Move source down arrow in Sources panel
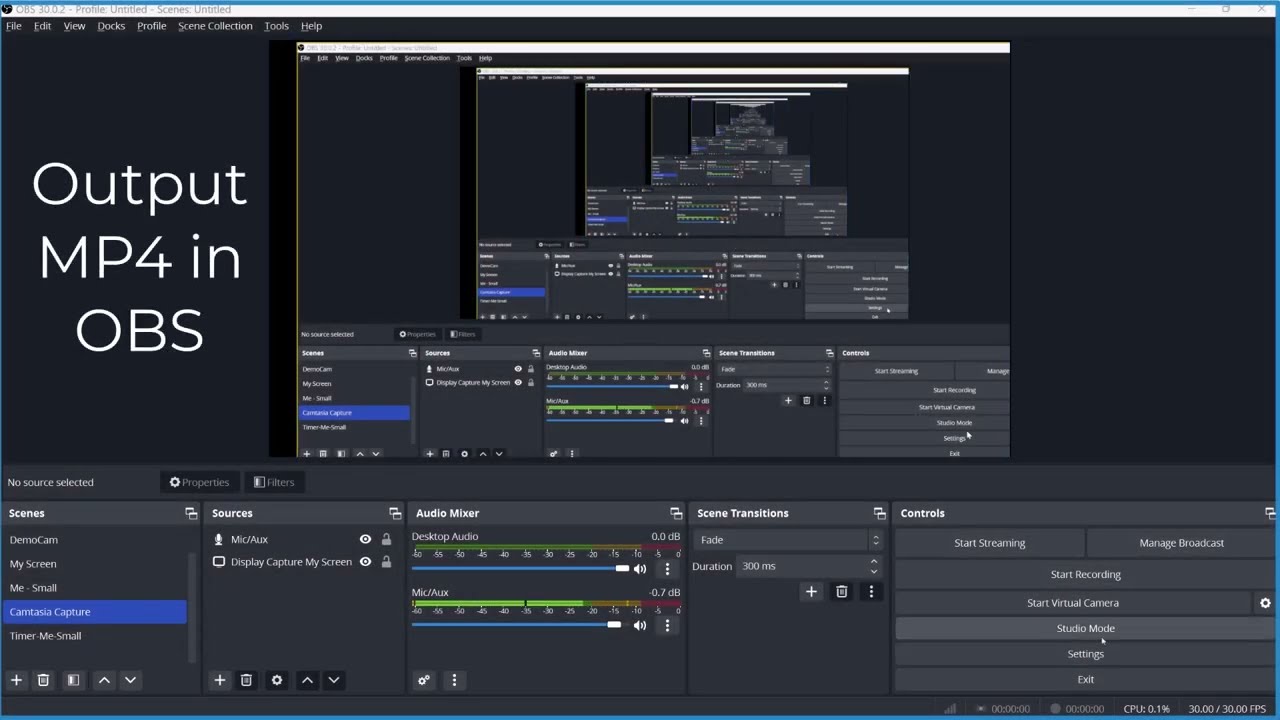The height and width of the screenshot is (720, 1280). click(x=334, y=680)
